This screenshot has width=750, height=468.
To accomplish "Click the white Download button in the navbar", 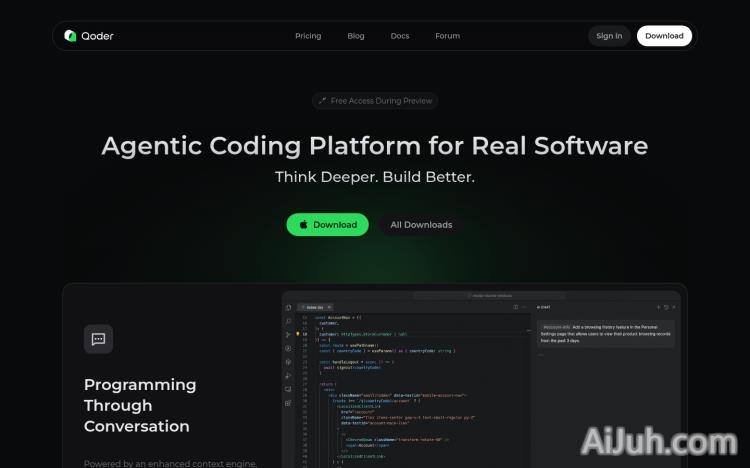I will click(x=664, y=36).
